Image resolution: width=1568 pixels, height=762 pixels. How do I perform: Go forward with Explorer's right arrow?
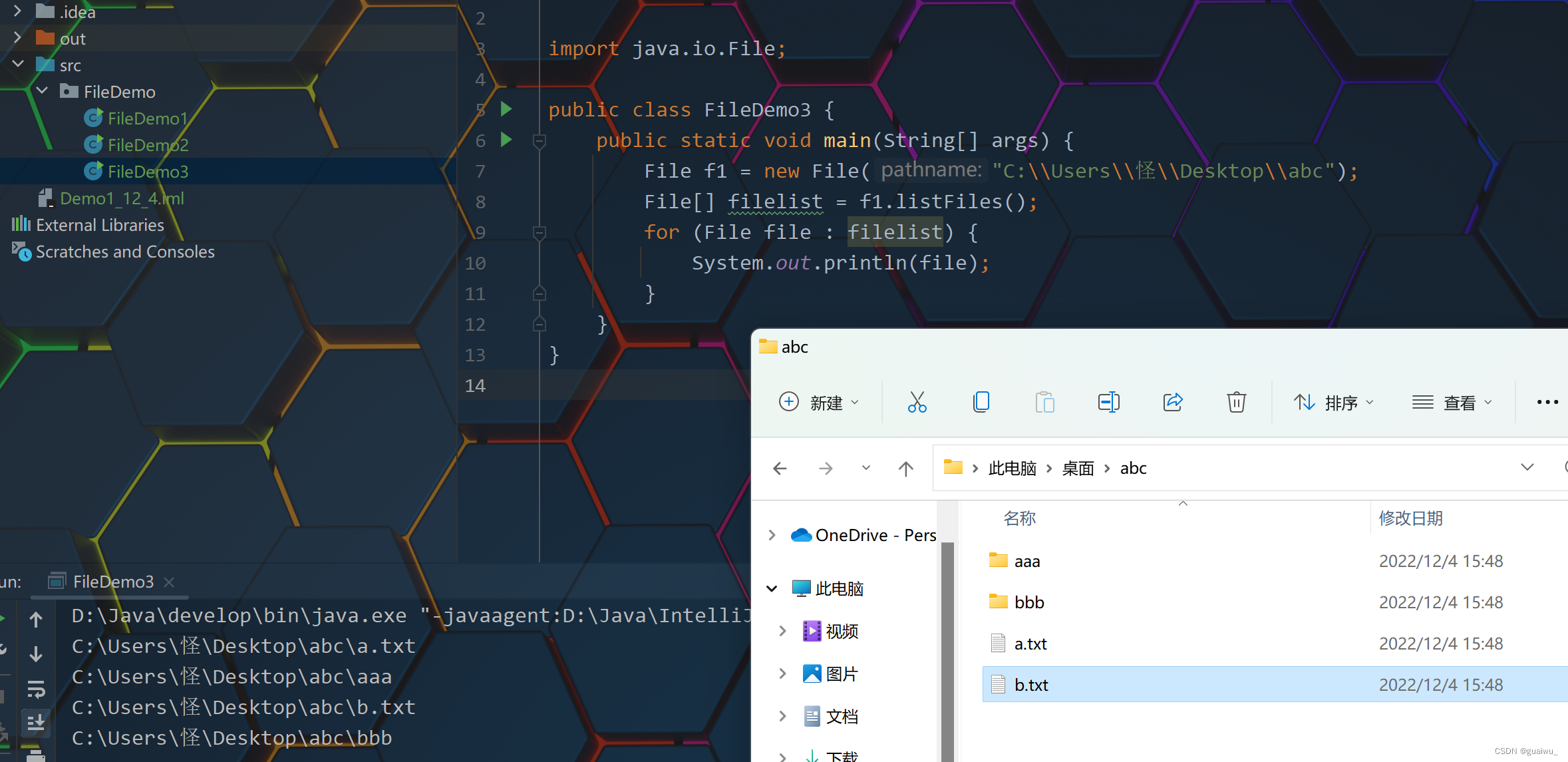point(826,469)
